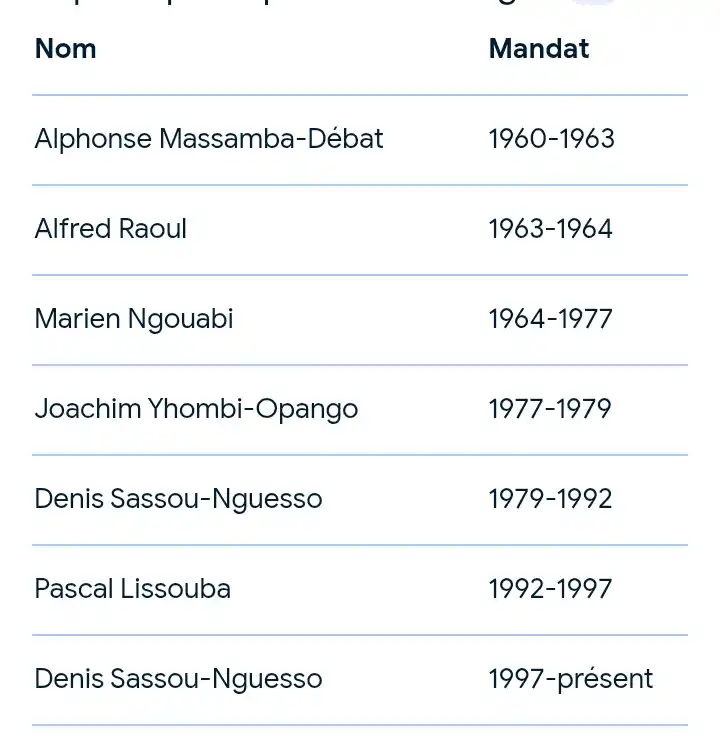Click the divider line under the header row
720x754 pixels.
(360, 95)
